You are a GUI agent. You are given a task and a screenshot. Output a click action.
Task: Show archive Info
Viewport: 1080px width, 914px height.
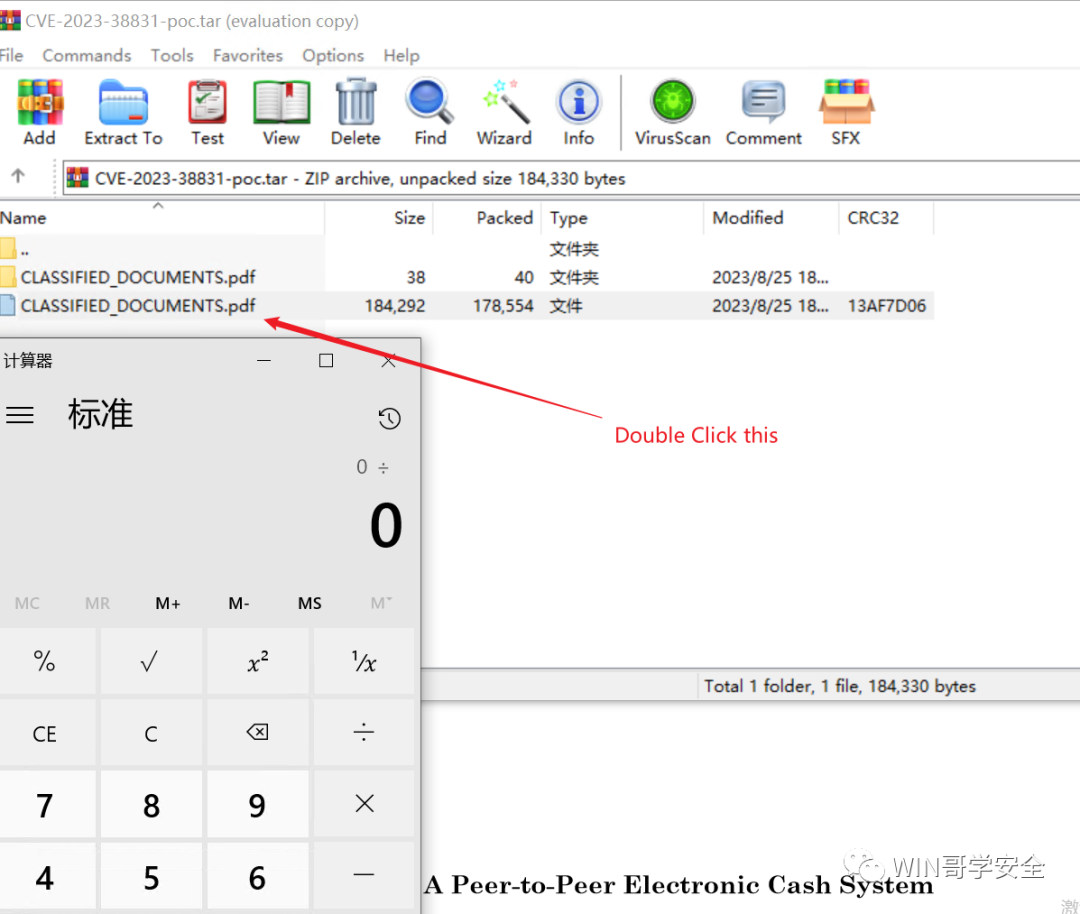579,112
